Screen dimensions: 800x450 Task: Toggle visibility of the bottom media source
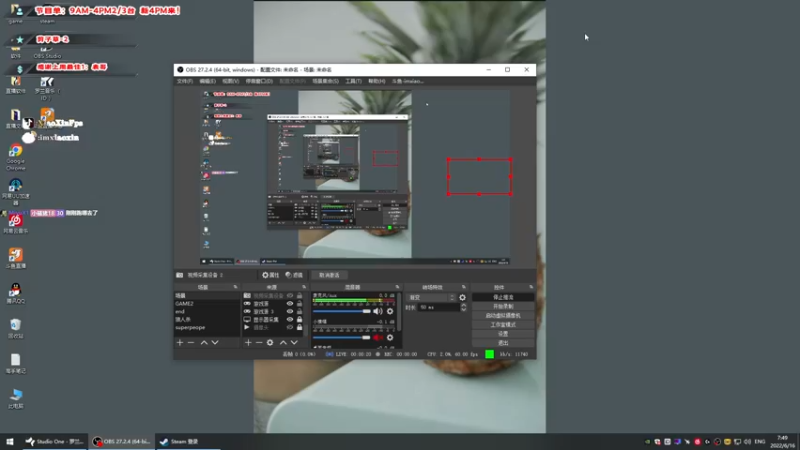(x=290, y=328)
